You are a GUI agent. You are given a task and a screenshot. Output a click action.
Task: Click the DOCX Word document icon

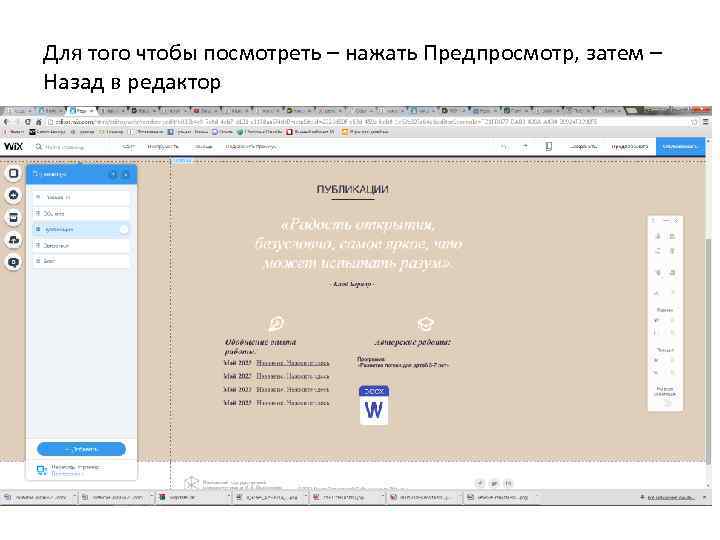pos(374,405)
